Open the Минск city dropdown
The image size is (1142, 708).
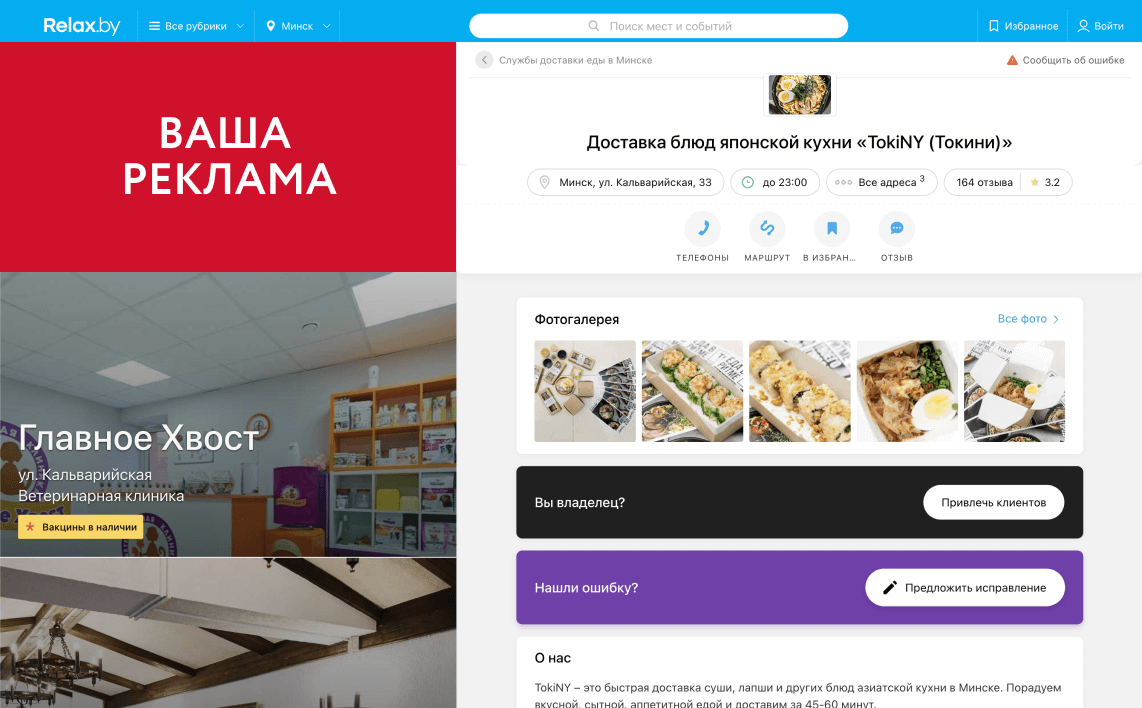click(298, 25)
